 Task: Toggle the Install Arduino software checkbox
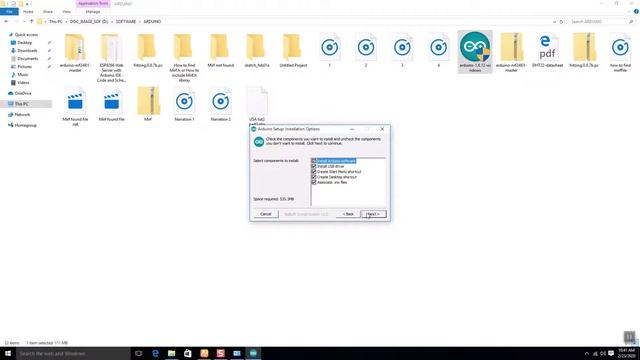point(314,161)
